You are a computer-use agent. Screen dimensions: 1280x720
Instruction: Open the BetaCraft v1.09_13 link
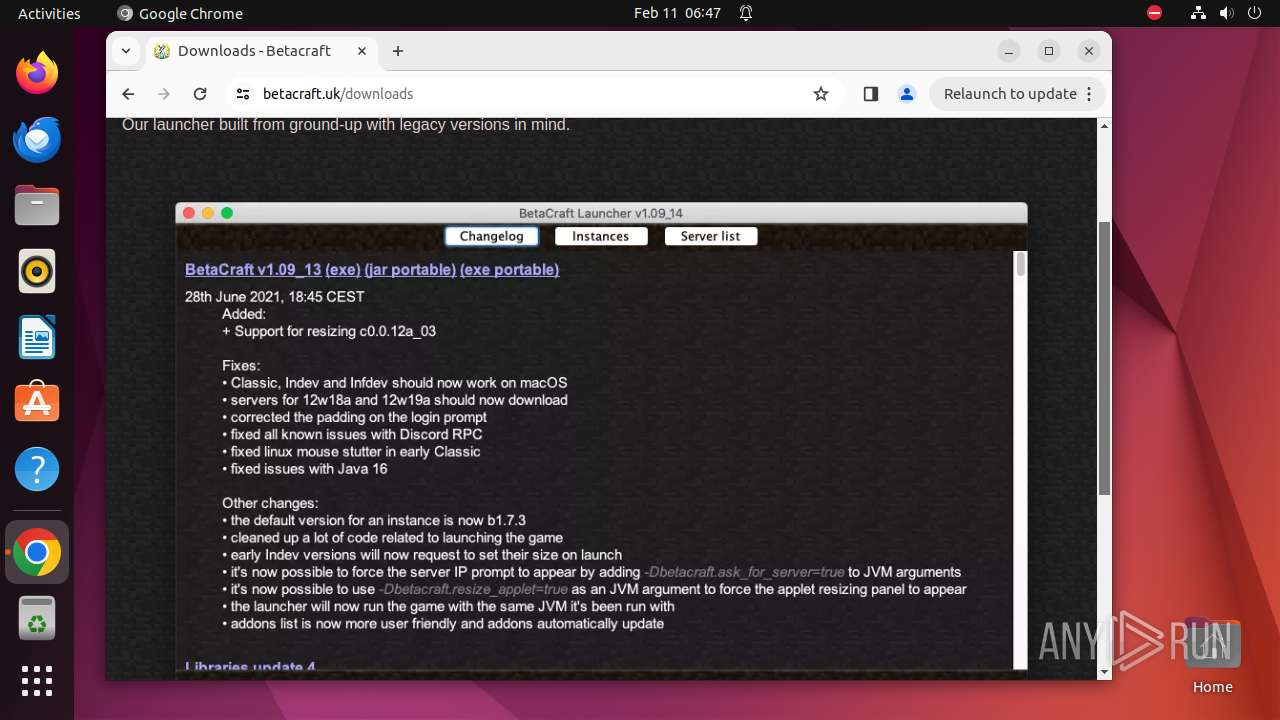(253, 269)
